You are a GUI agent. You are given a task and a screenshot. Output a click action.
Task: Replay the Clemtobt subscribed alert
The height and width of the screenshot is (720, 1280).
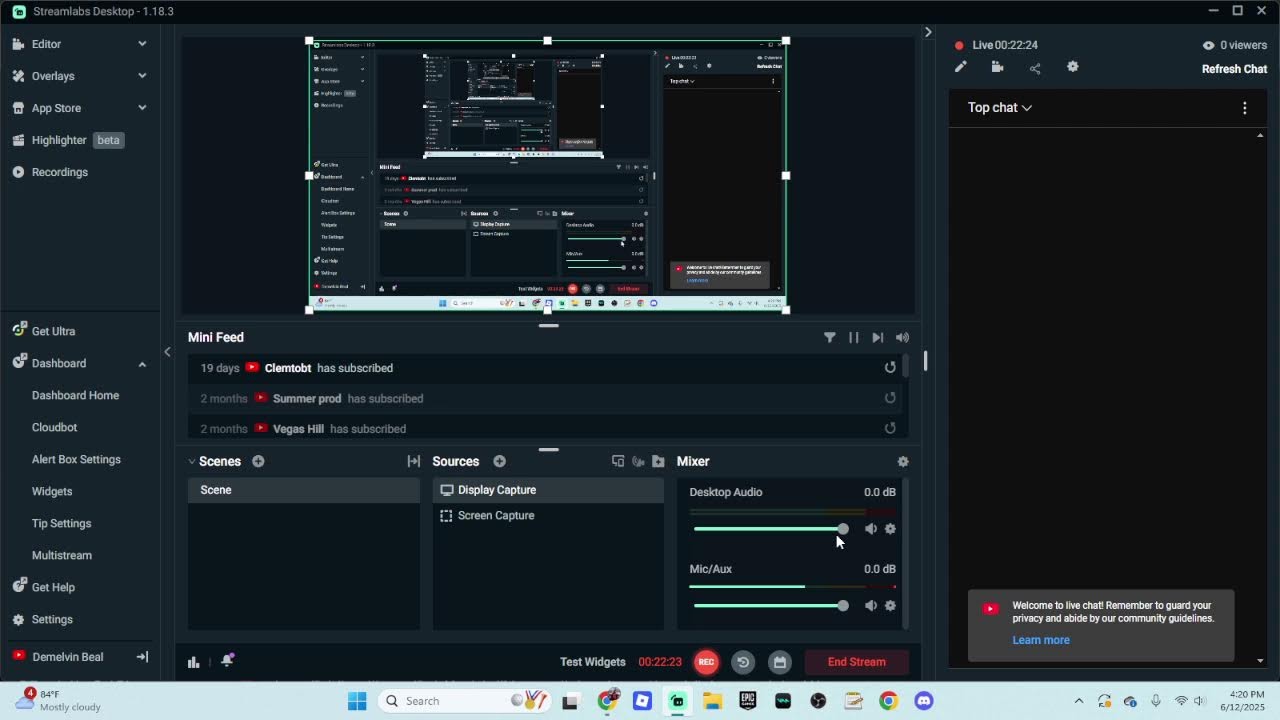coord(890,368)
